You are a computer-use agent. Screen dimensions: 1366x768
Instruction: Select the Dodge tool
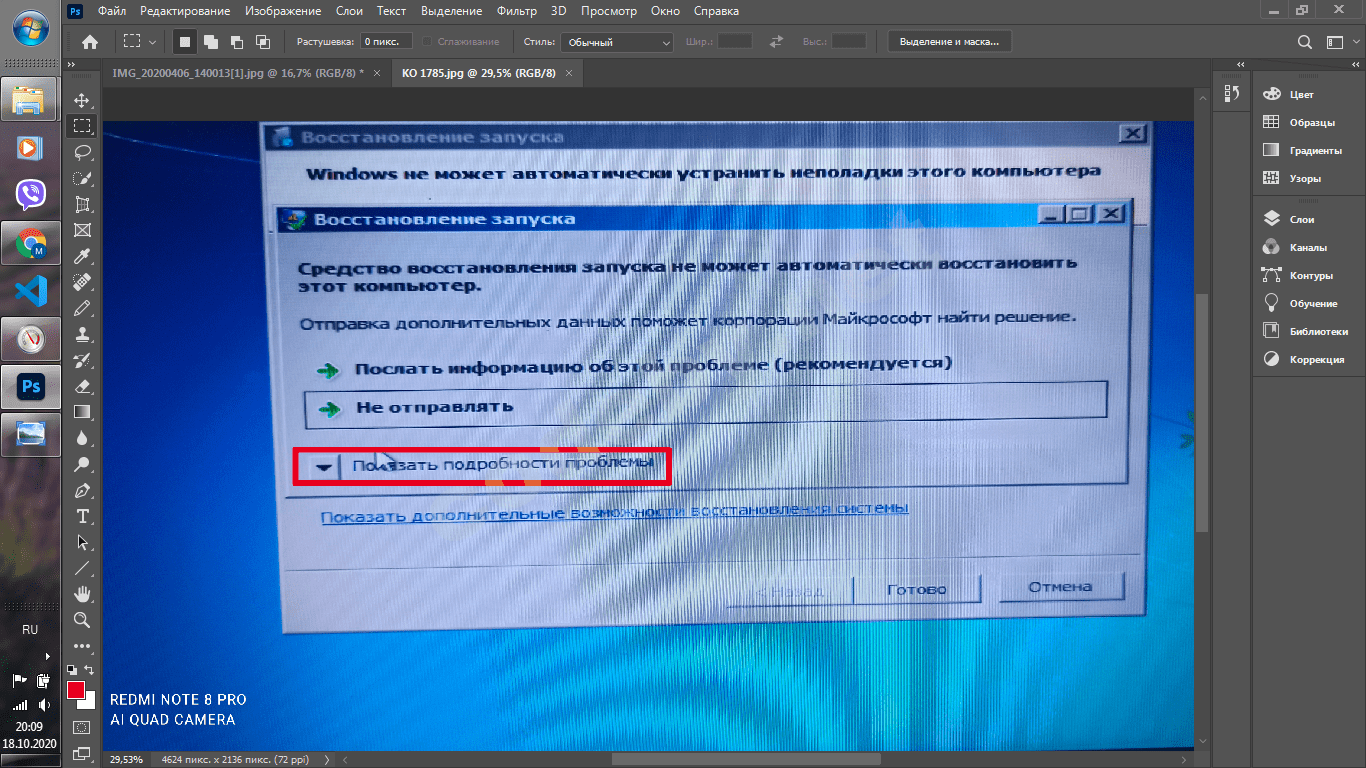(x=82, y=464)
